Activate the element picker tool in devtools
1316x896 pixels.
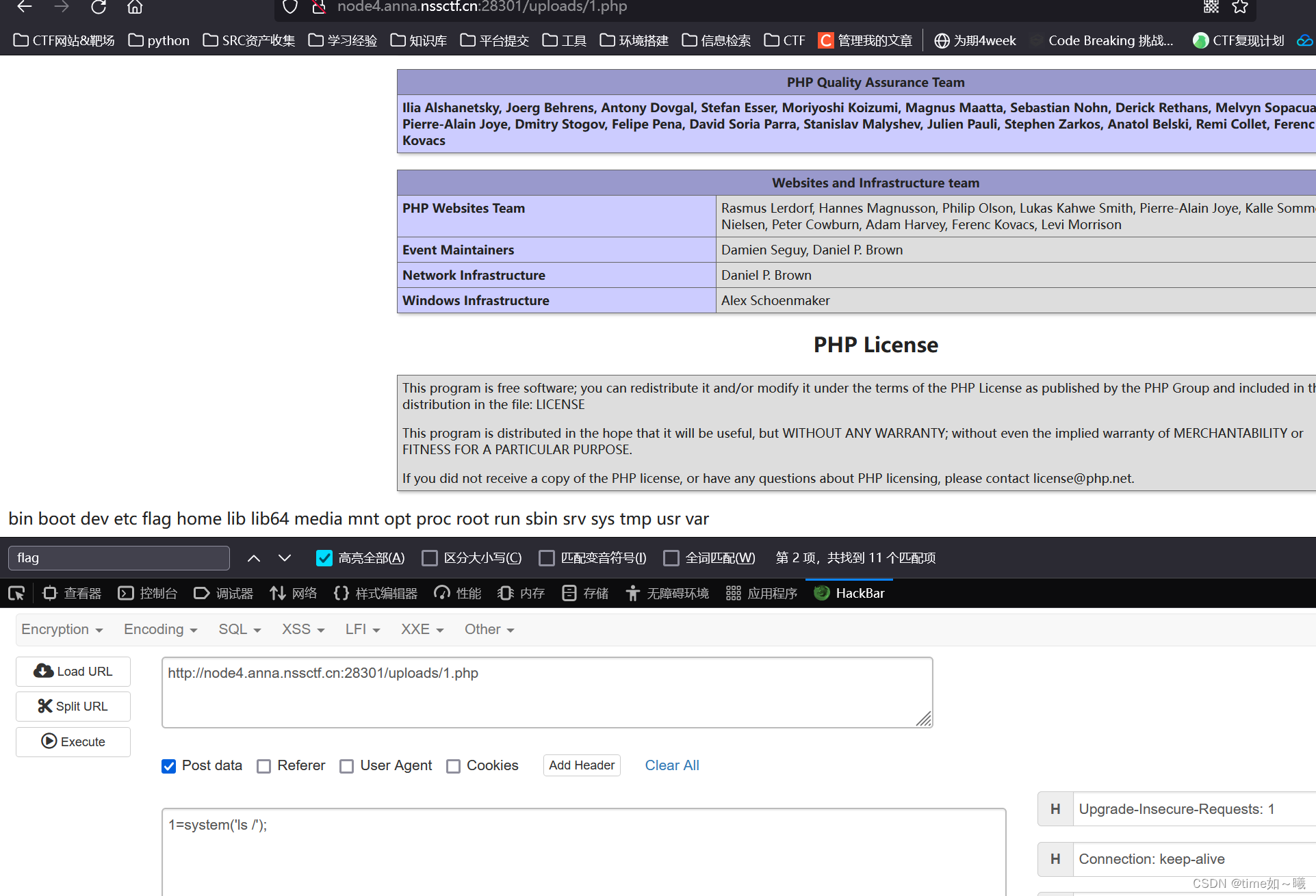(16, 593)
